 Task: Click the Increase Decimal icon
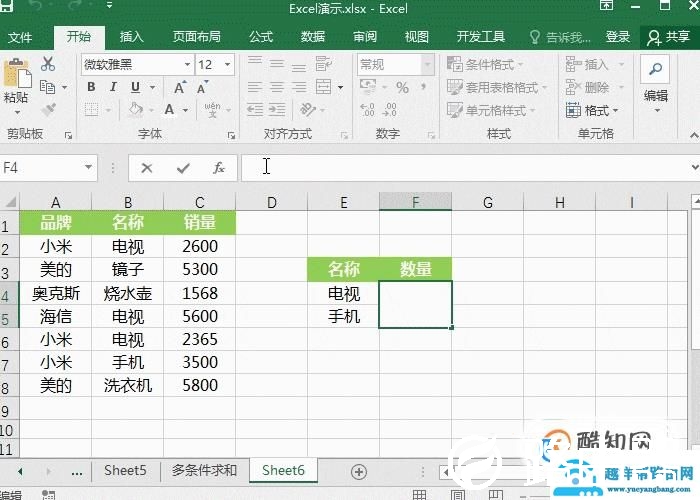click(x=367, y=109)
